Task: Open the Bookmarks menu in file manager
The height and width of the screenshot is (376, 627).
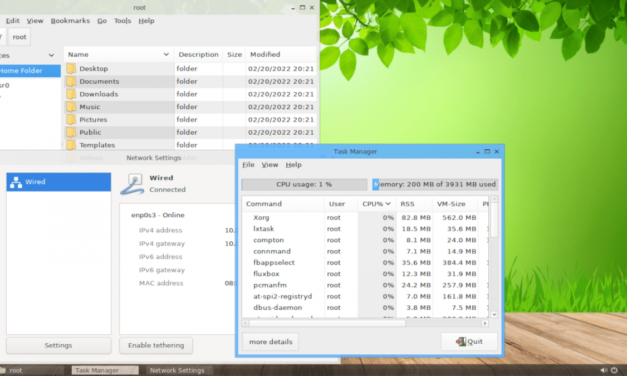Action: pos(70,21)
